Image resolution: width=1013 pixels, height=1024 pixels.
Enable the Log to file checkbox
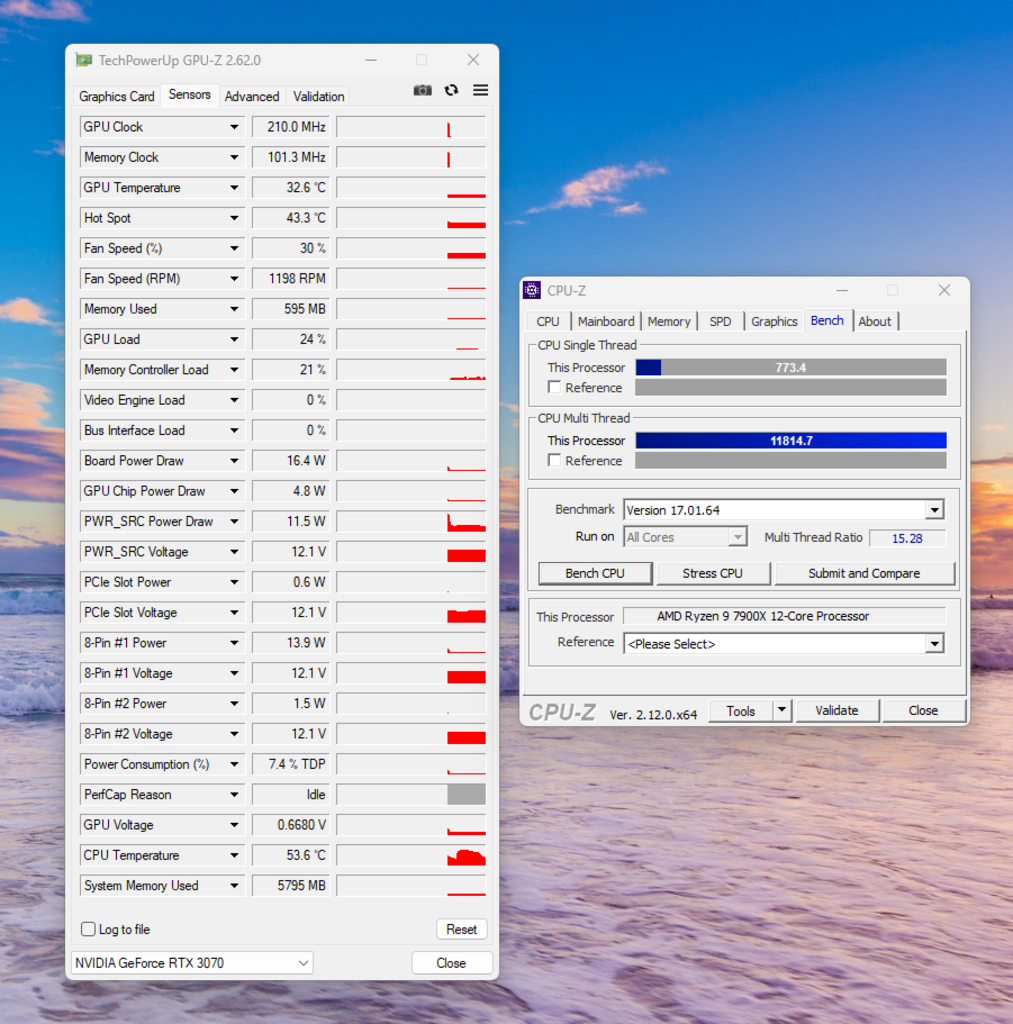click(88, 929)
